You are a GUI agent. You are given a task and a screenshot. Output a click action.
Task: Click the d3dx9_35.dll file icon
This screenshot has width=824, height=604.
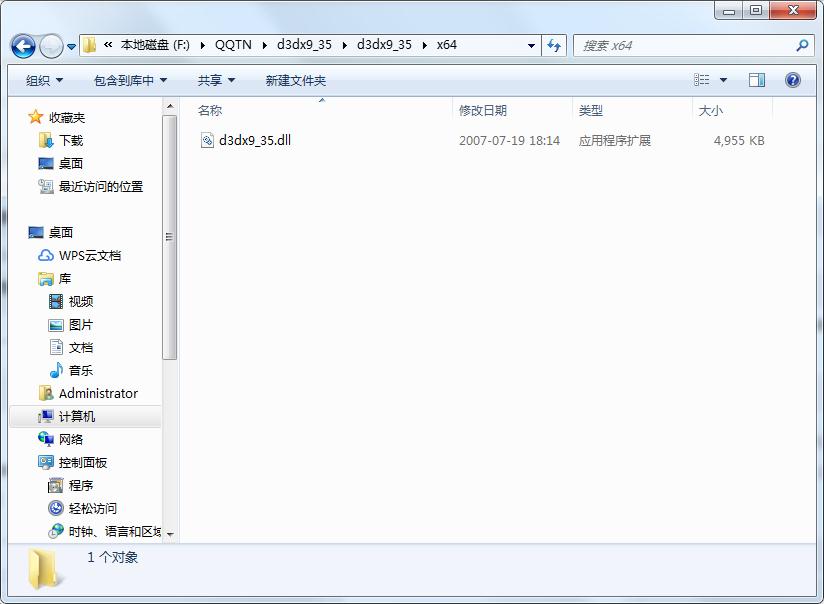(207, 140)
